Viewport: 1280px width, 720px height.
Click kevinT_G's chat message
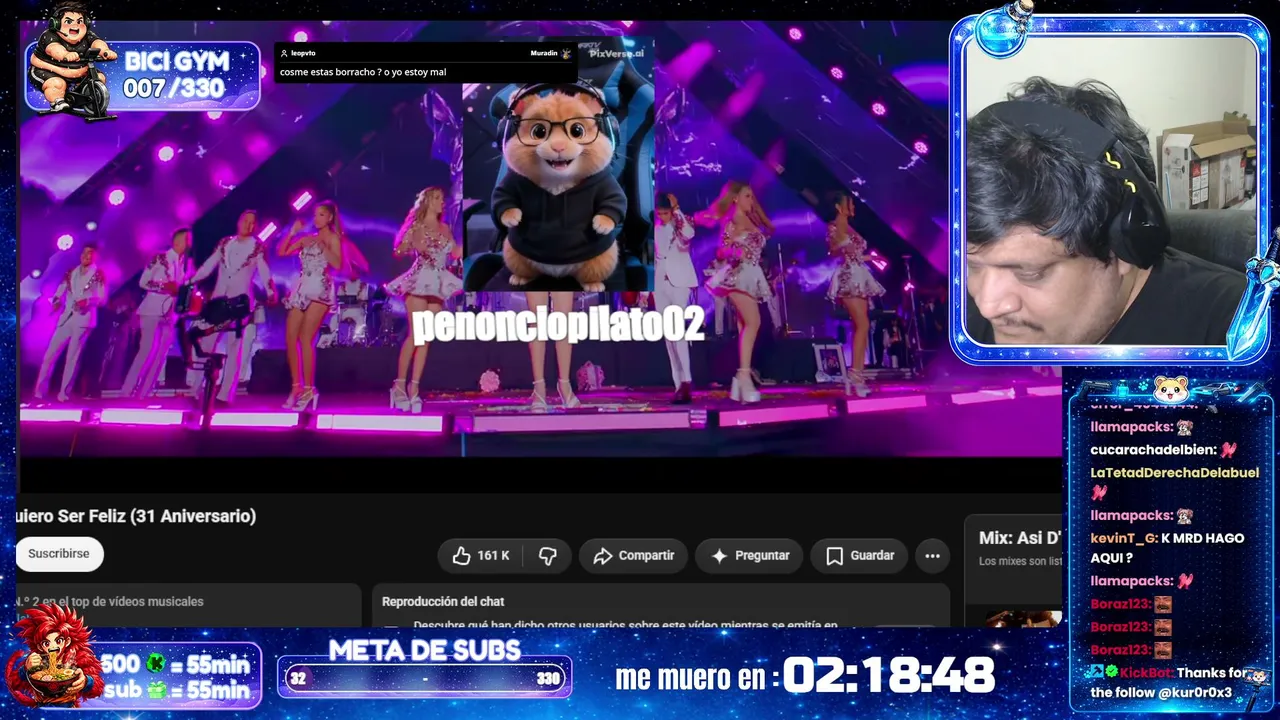coord(1167,548)
